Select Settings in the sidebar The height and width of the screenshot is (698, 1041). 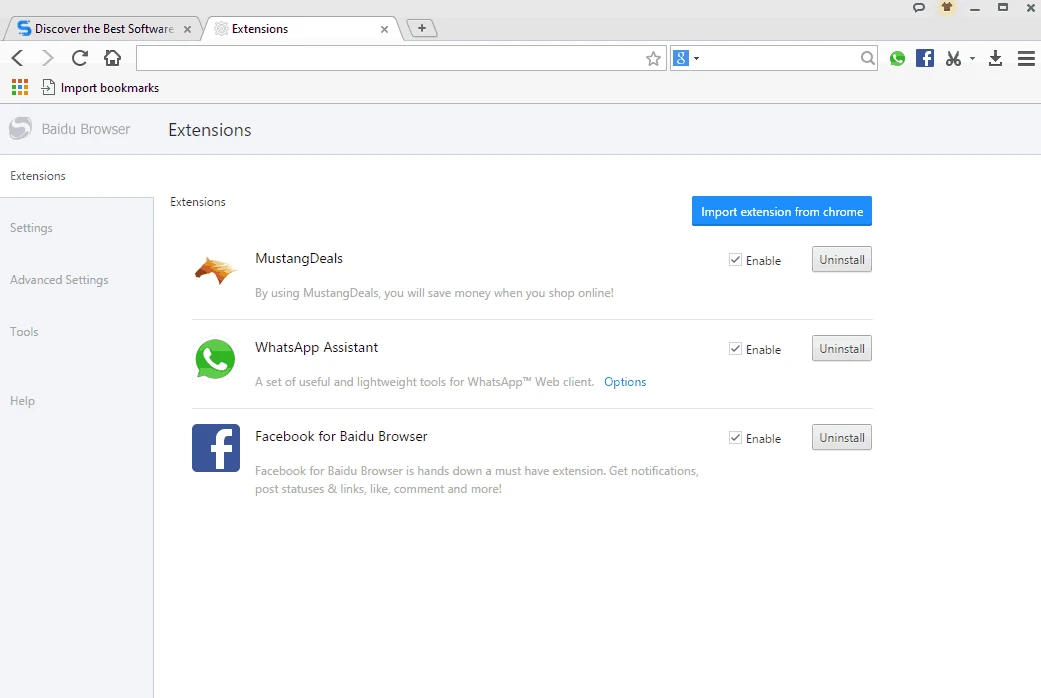(31, 228)
